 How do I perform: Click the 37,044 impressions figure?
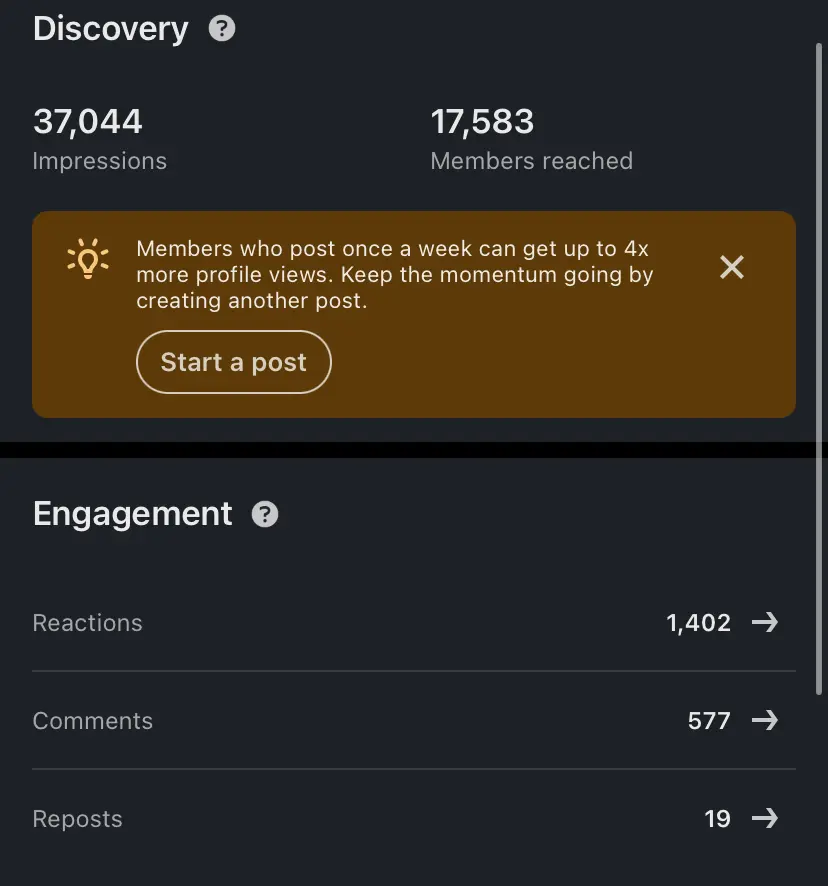click(88, 121)
